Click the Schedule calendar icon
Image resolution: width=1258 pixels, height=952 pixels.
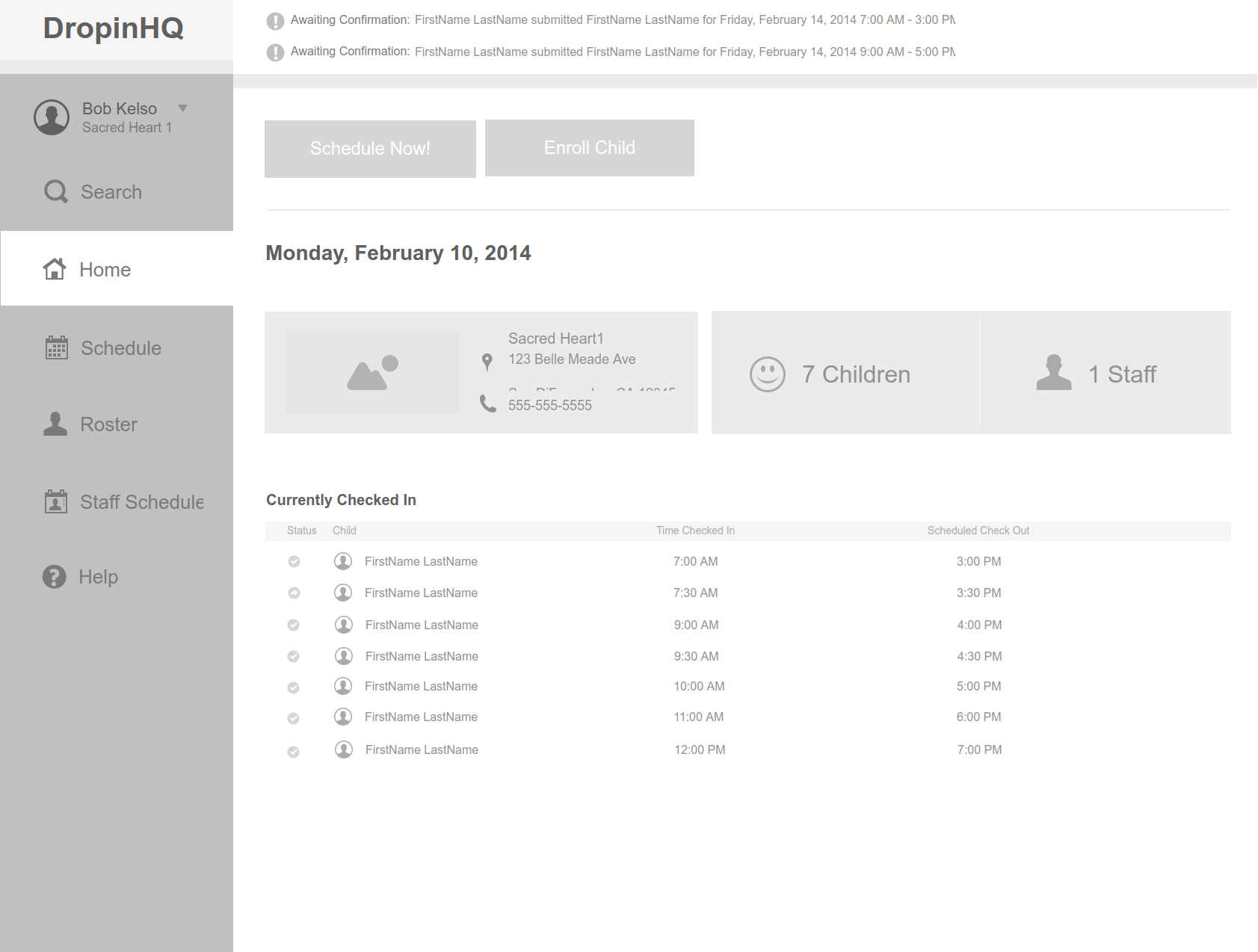pos(56,347)
